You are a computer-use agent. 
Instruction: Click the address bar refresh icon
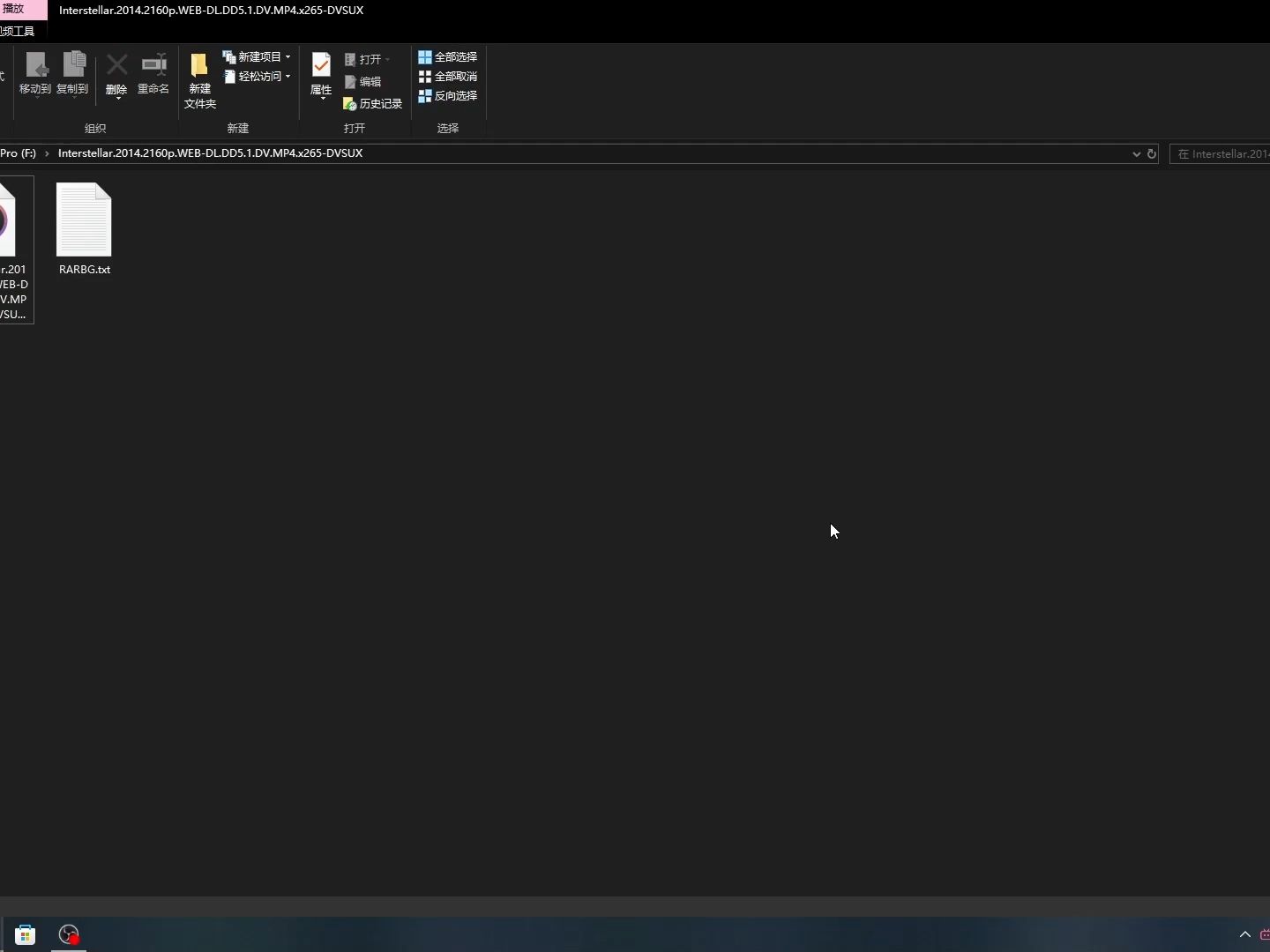point(1151,153)
